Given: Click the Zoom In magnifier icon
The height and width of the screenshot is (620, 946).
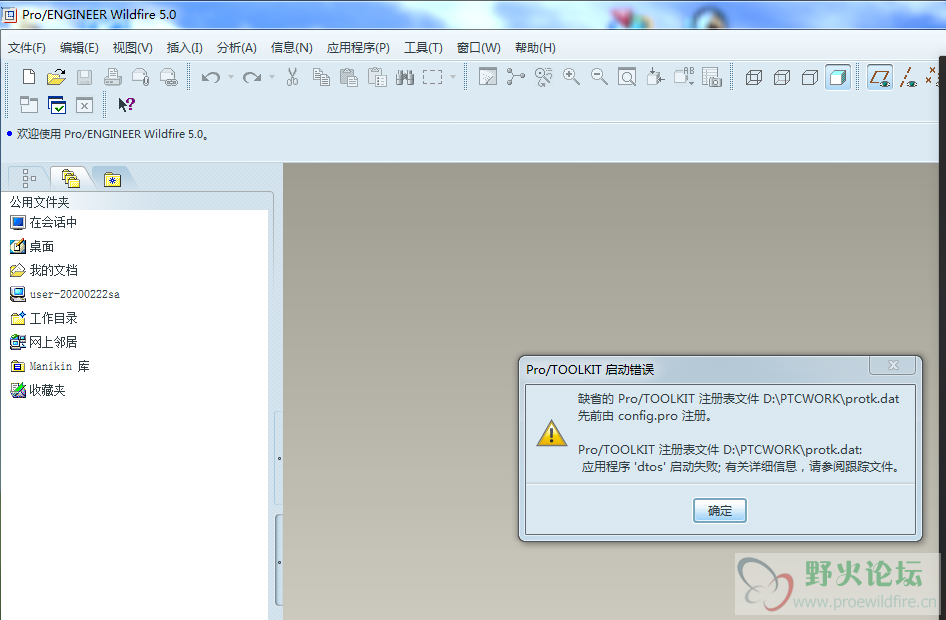Looking at the screenshot, I should point(571,77).
